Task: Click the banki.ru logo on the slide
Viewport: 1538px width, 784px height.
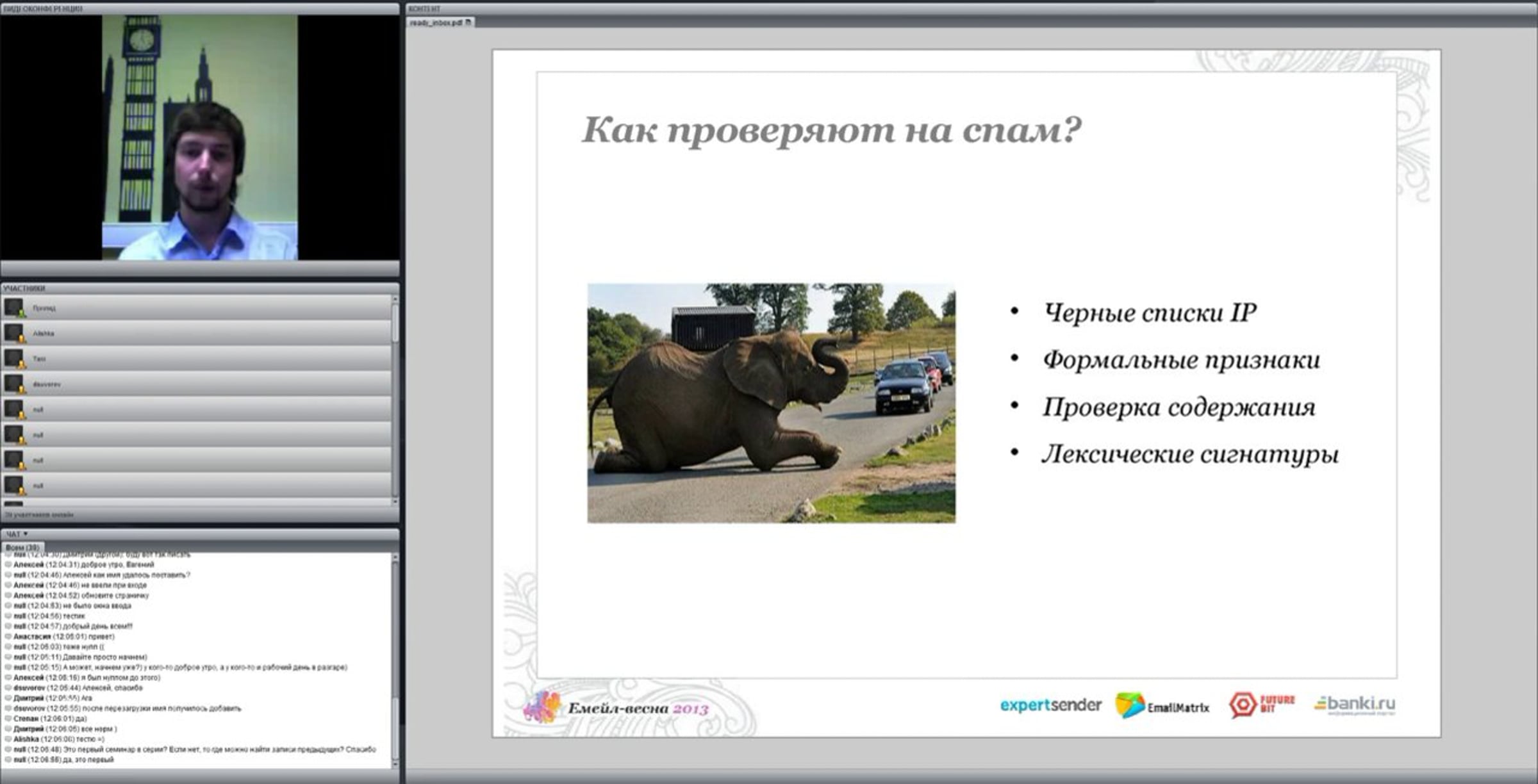Action: coord(1355,705)
